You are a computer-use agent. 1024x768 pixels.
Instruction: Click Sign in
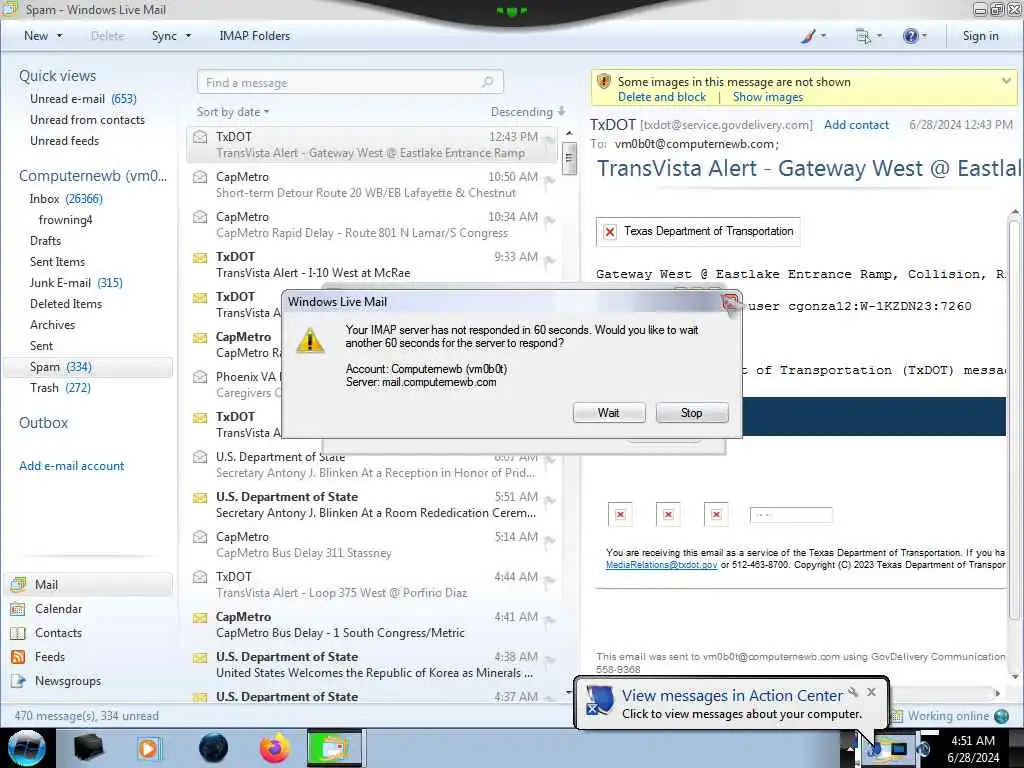click(980, 36)
